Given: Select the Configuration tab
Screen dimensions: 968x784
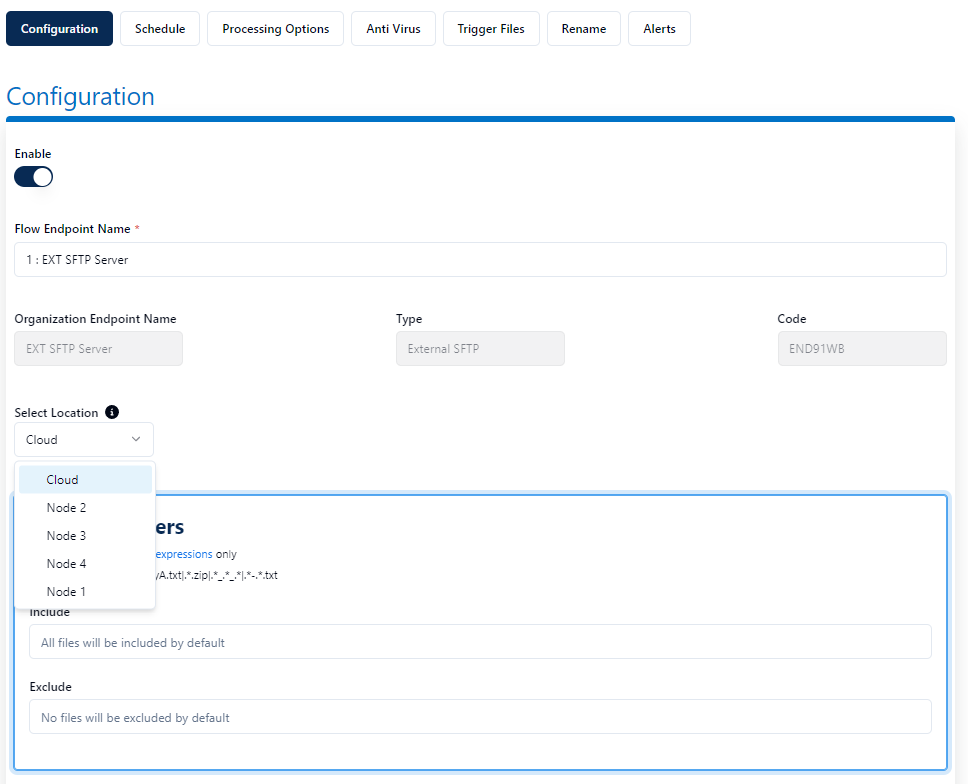Looking at the screenshot, I should click(x=59, y=29).
